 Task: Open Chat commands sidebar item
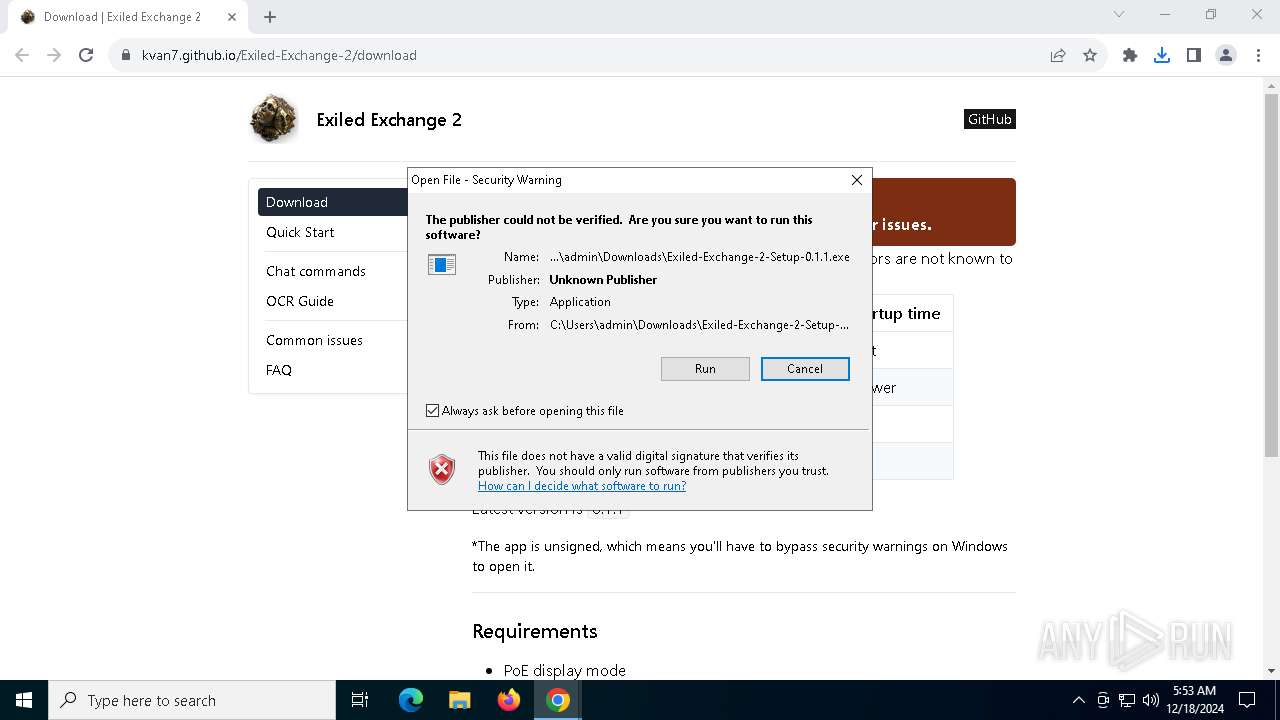[x=316, y=271]
